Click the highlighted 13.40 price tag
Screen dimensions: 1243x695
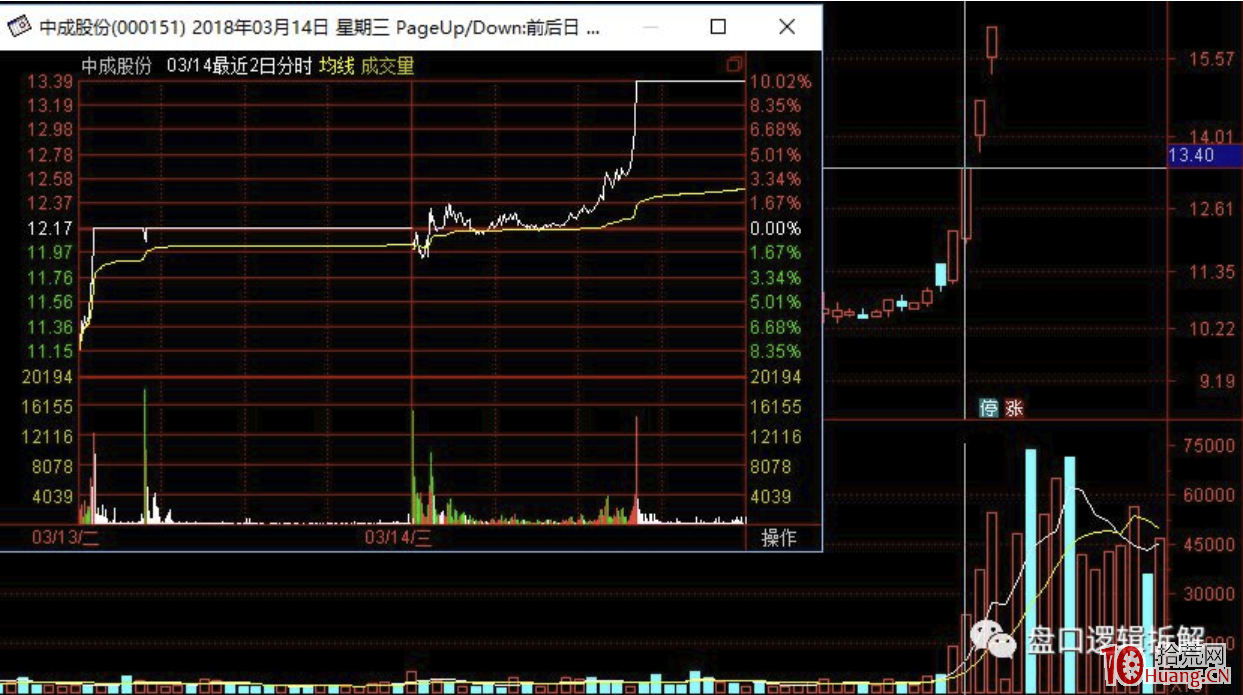coord(1203,155)
